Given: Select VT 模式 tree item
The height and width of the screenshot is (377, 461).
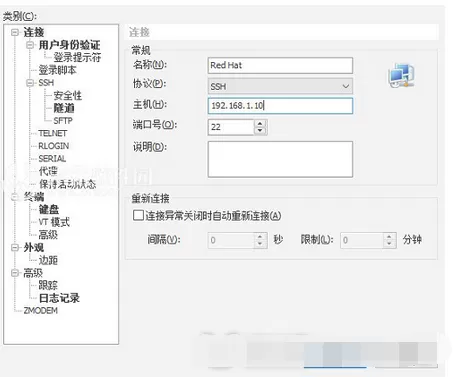Looking at the screenshot, I should [x=54, y=222].
